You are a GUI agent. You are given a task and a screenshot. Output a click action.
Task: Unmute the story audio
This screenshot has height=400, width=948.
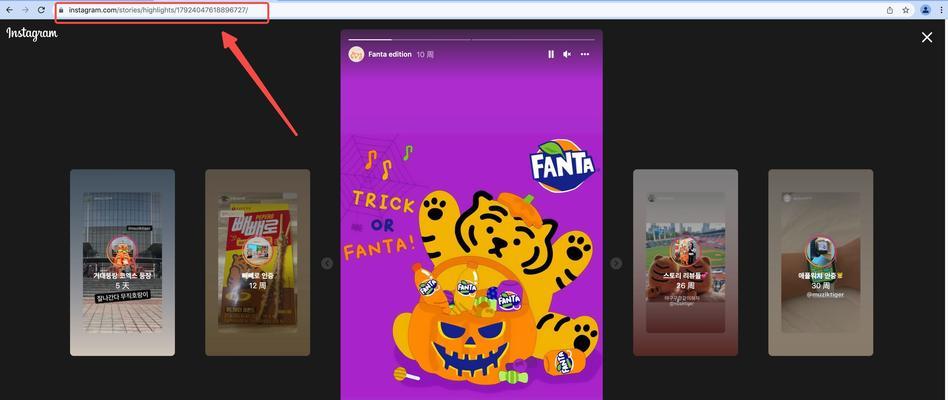(567, 54)
